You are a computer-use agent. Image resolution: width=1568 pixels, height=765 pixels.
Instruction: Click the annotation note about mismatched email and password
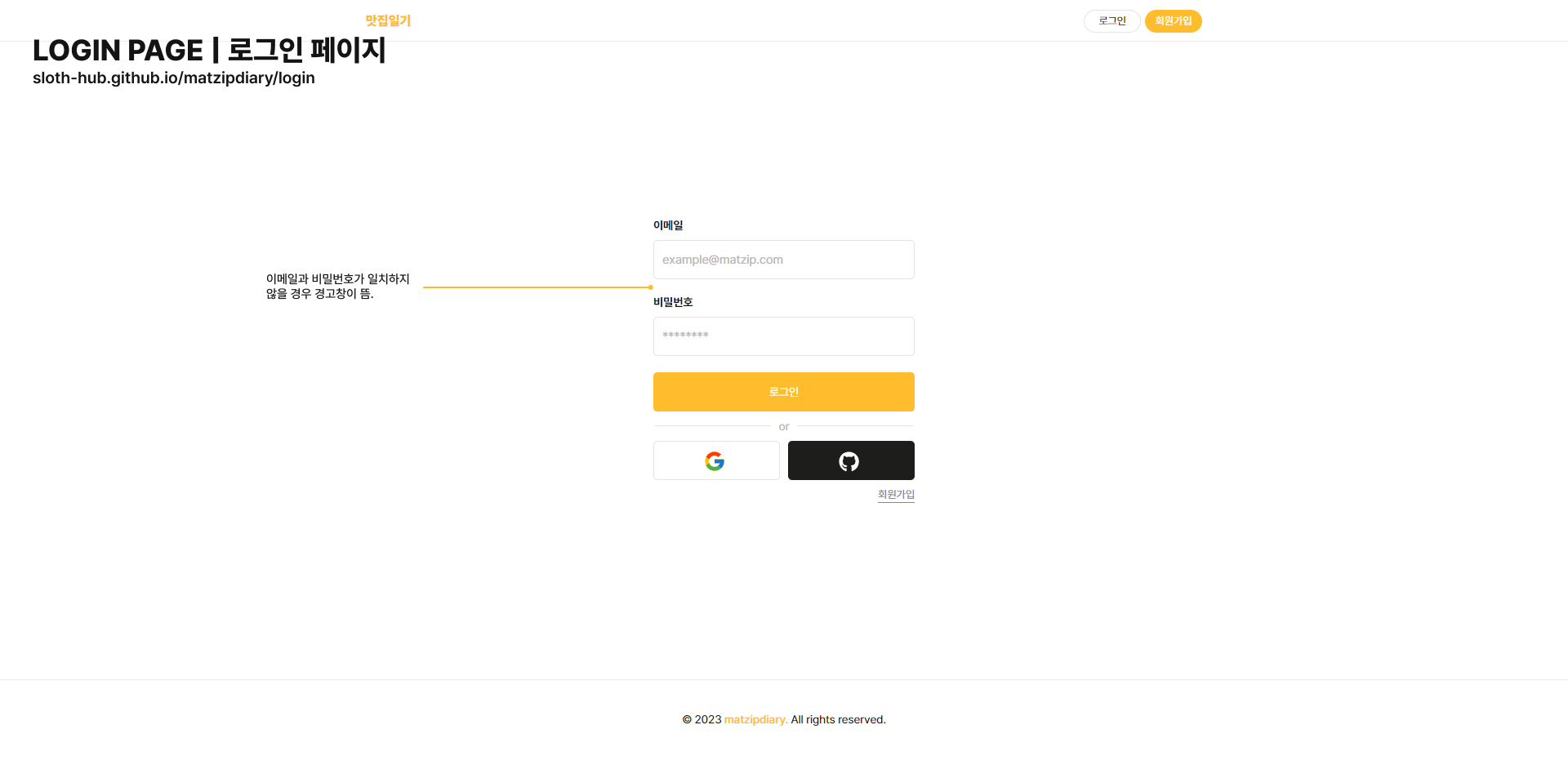[337, 287]
